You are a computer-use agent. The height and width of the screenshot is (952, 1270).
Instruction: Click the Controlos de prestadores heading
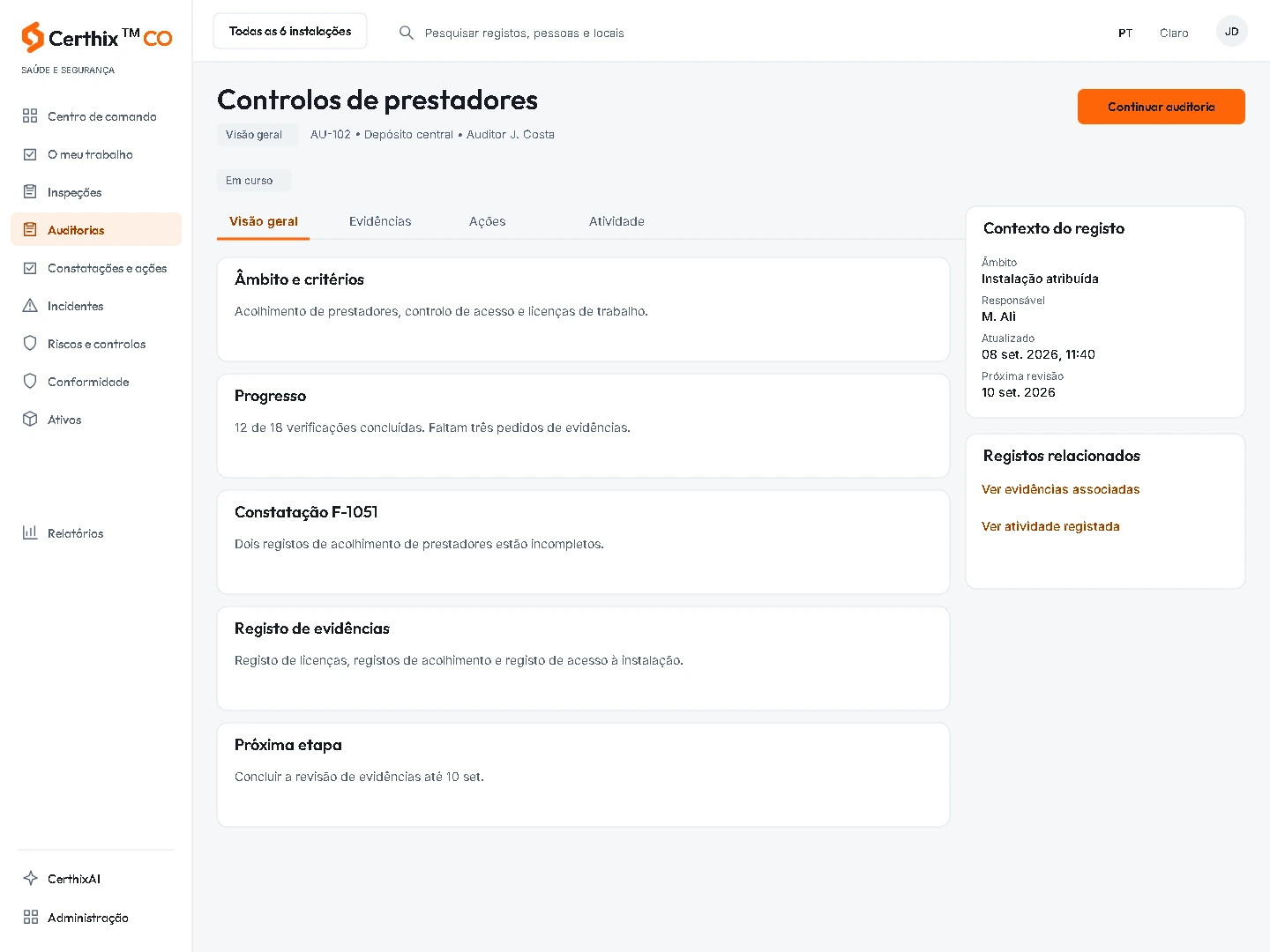pos(377,100)
